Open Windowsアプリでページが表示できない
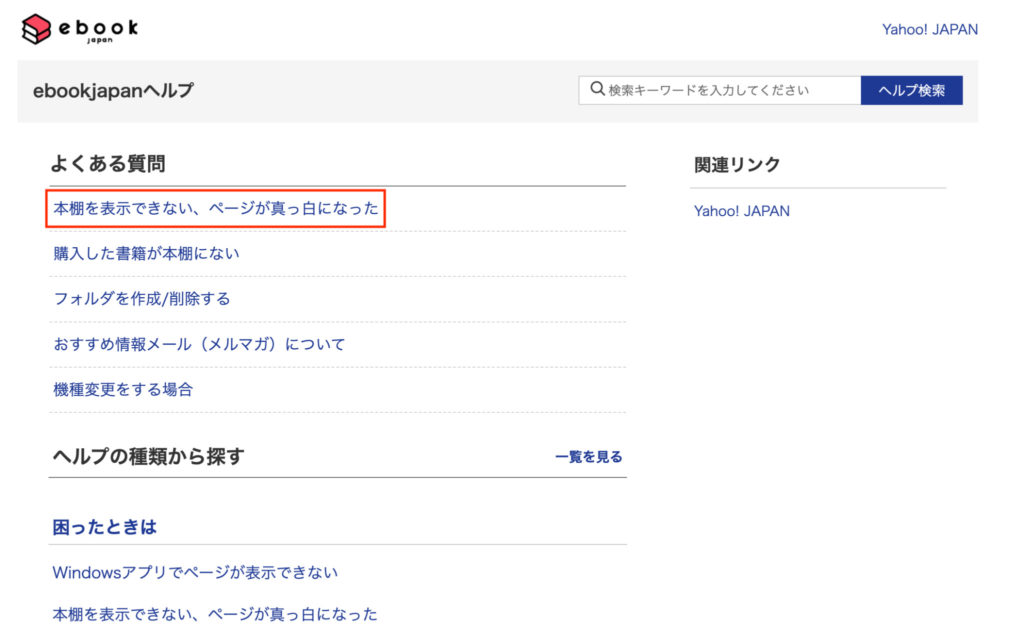The height and width of the screenshot is (641, 1024). click(195, 572)
